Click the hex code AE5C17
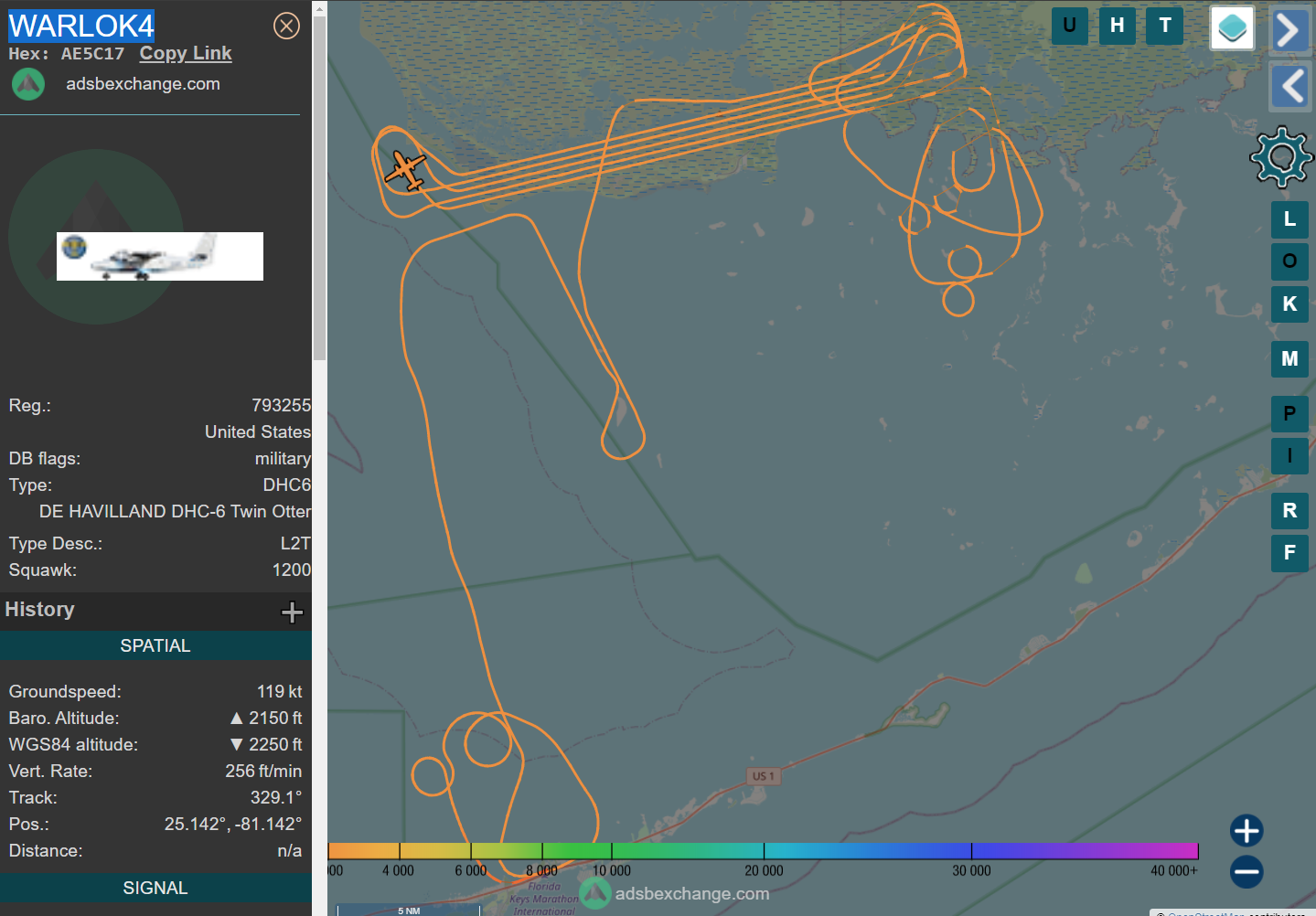This screenshot has height=916, width=1316. [x=92, y=54]
